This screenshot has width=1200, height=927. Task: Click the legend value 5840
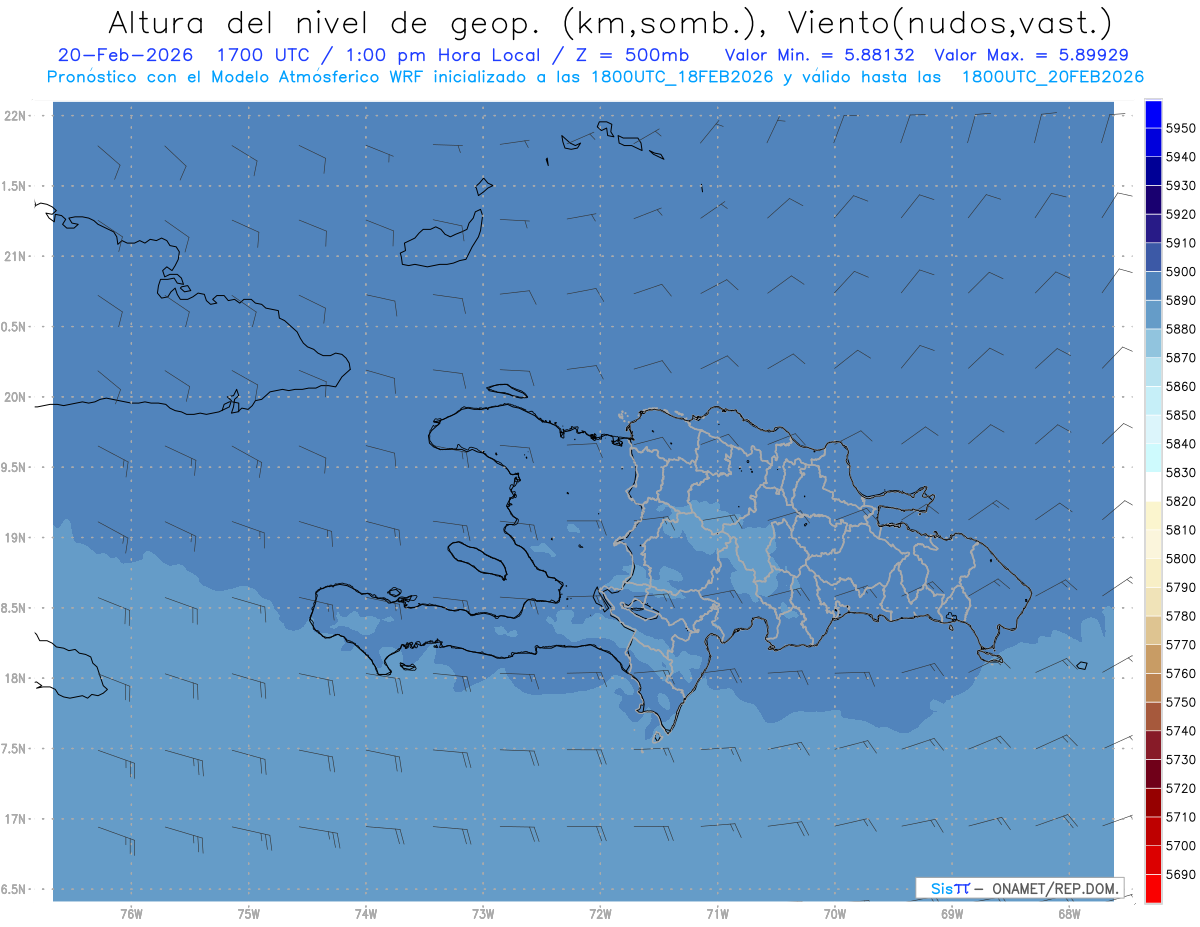[x=1180, y=444]
